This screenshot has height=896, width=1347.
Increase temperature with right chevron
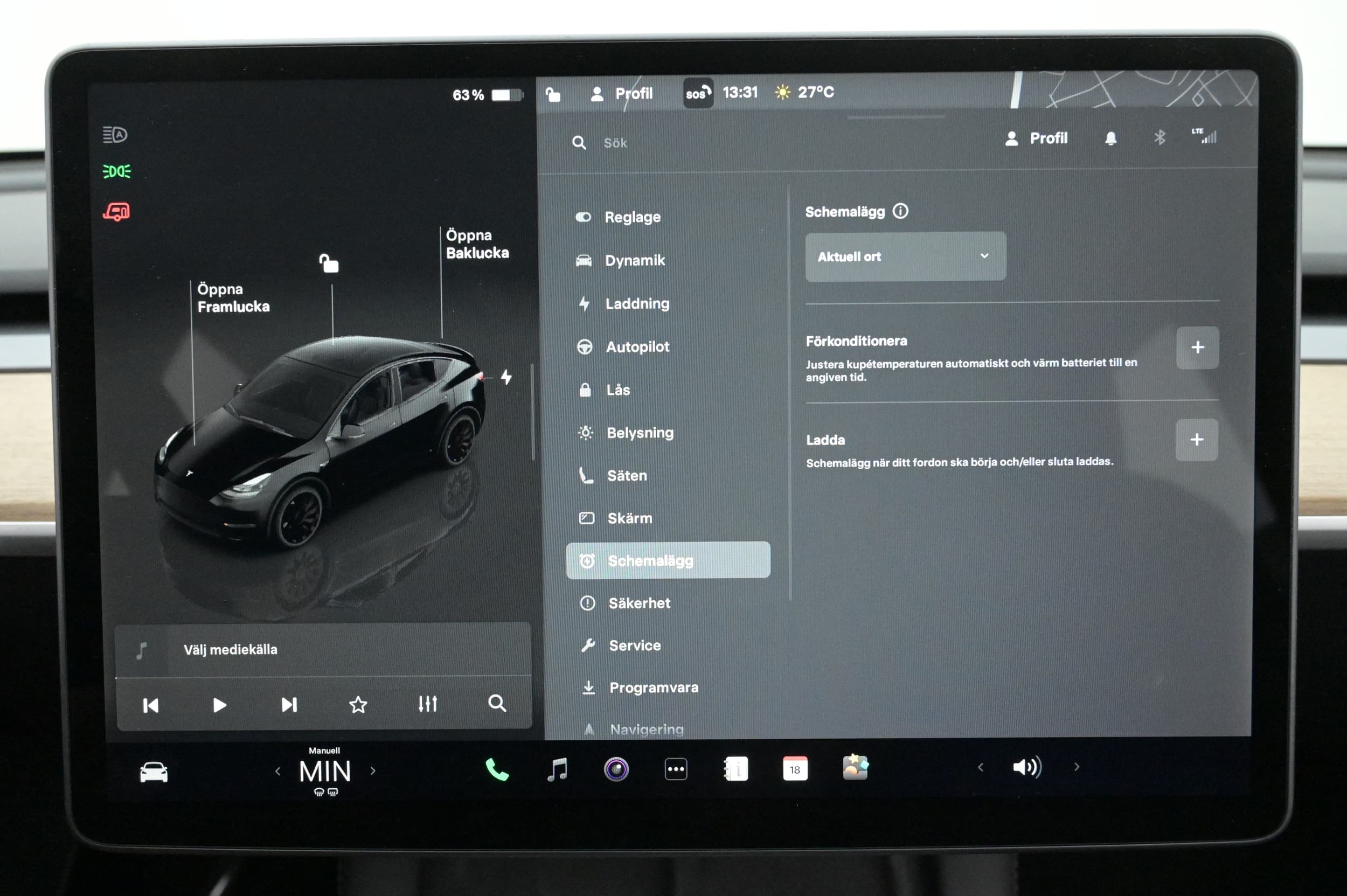tap(373, 771)
